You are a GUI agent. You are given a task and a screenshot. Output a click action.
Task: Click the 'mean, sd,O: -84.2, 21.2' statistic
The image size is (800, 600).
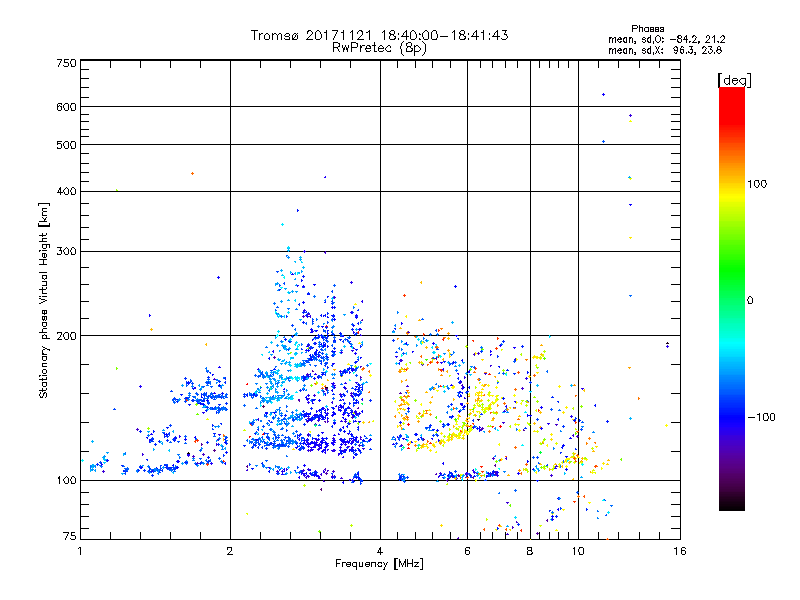coord(666,39)
